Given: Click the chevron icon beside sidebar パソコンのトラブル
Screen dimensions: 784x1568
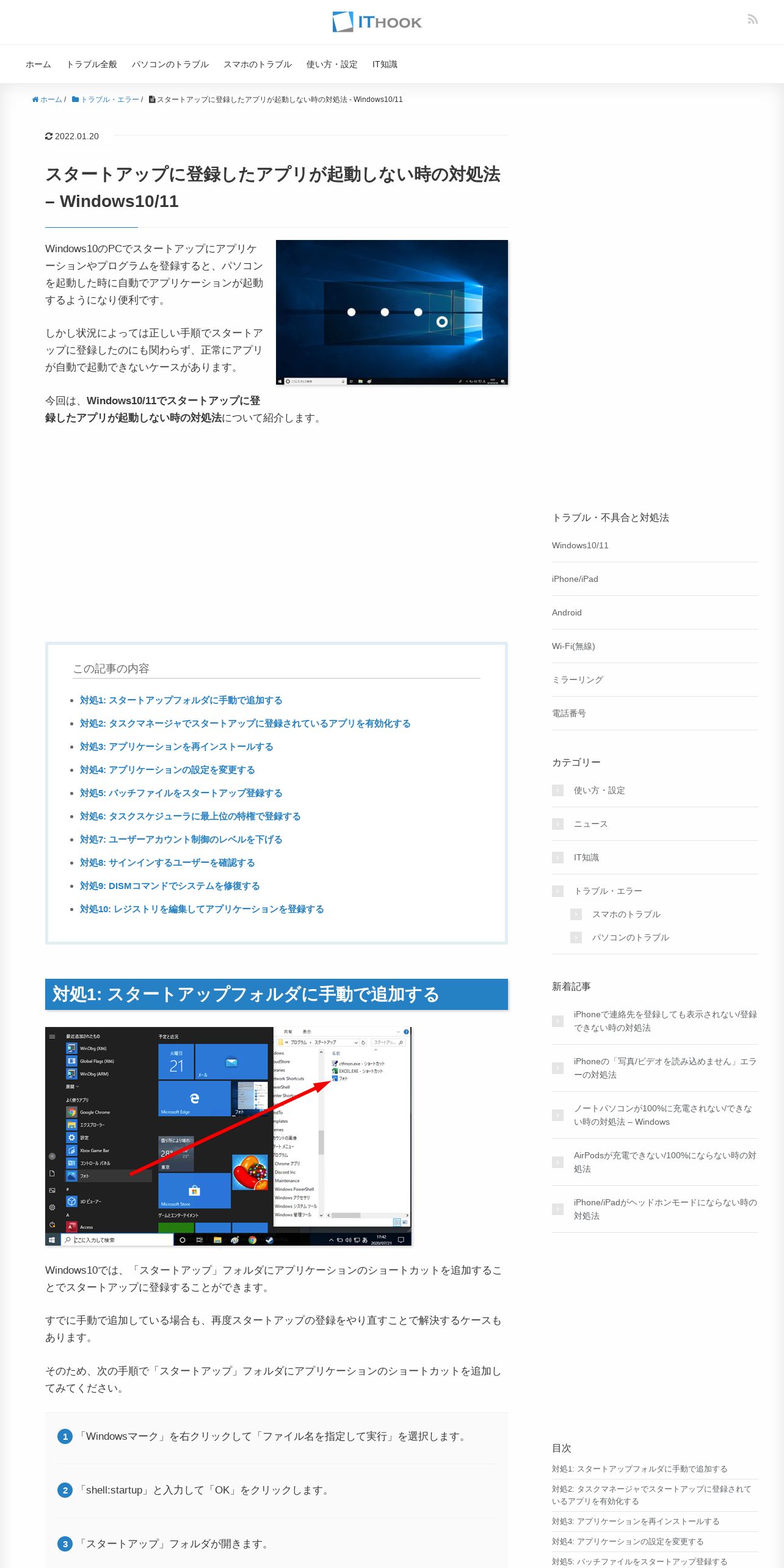Looking at the screenshot, I should tap(576, 937).
